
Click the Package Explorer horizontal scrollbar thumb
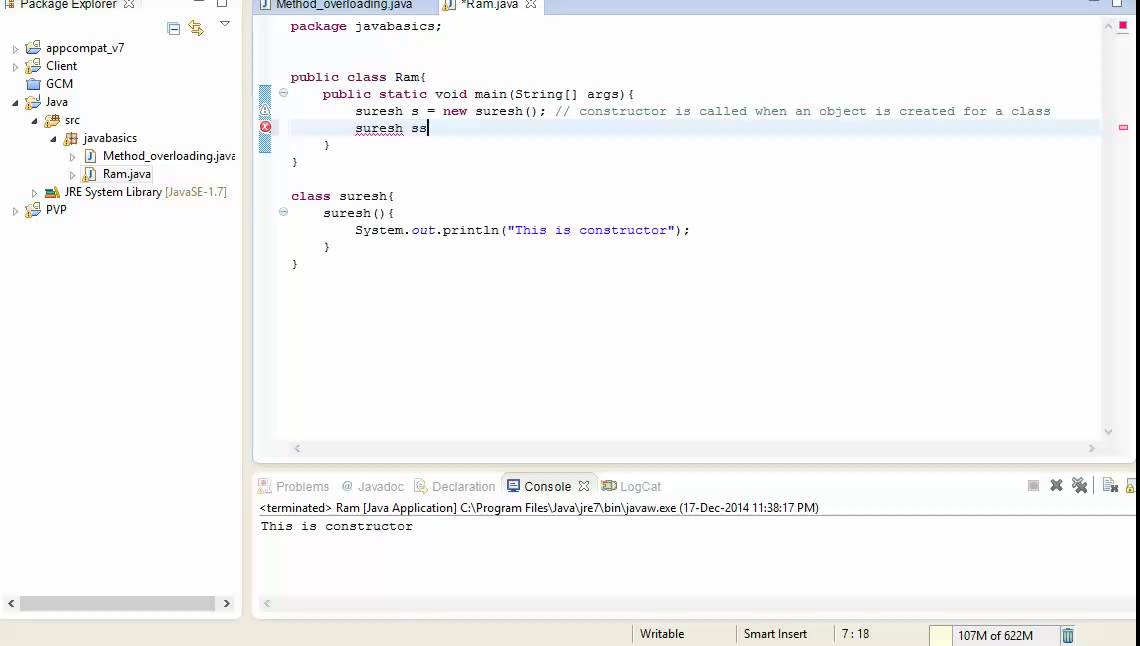coord(117,604)
